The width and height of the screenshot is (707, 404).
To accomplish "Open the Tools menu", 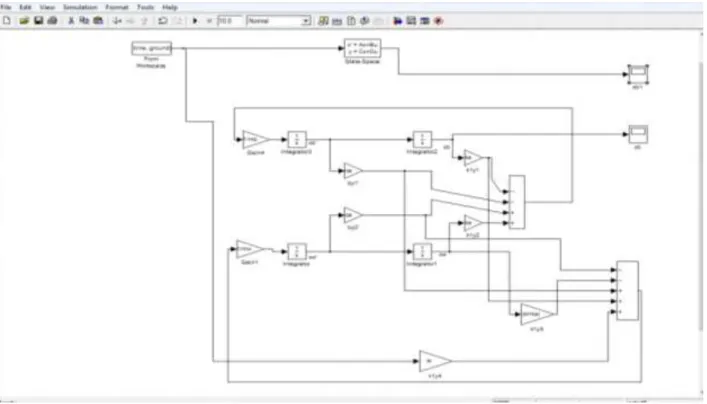I will pos(145,7).
